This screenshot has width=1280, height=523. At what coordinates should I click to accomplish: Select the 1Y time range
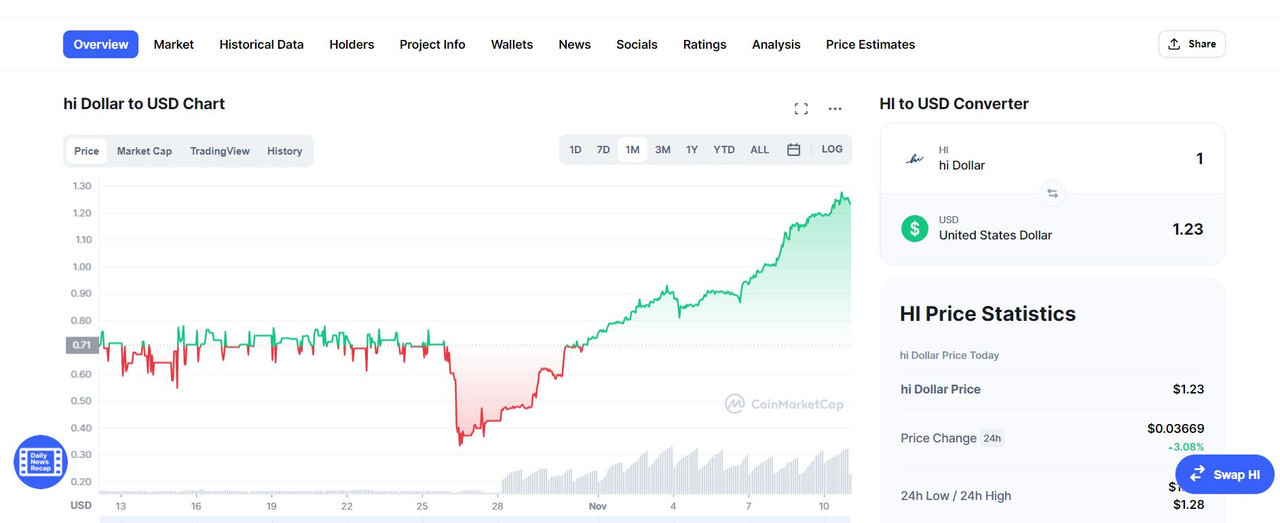(691, 150)
